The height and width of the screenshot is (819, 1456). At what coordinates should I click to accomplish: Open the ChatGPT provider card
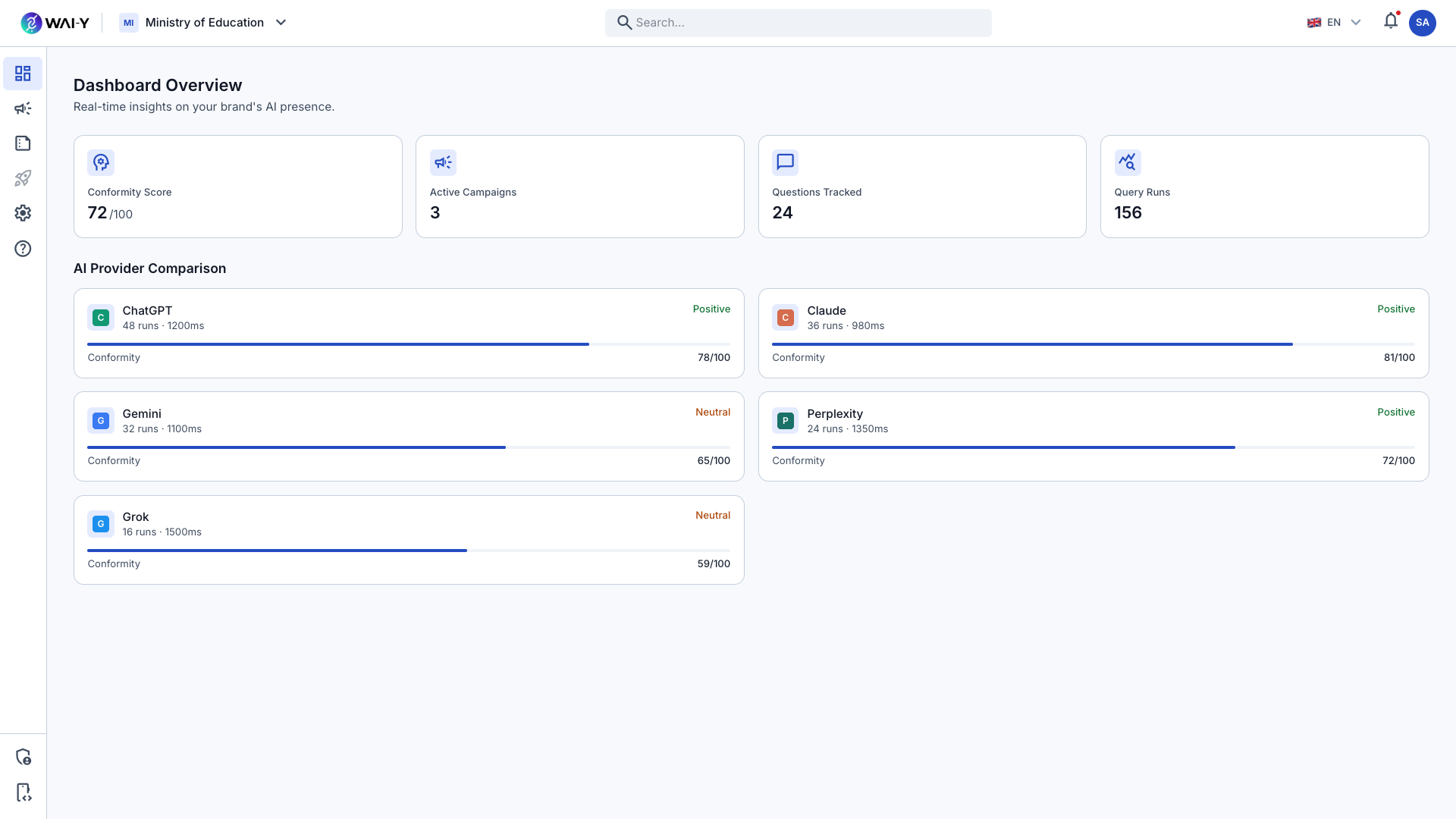click(x=409, y=333)
